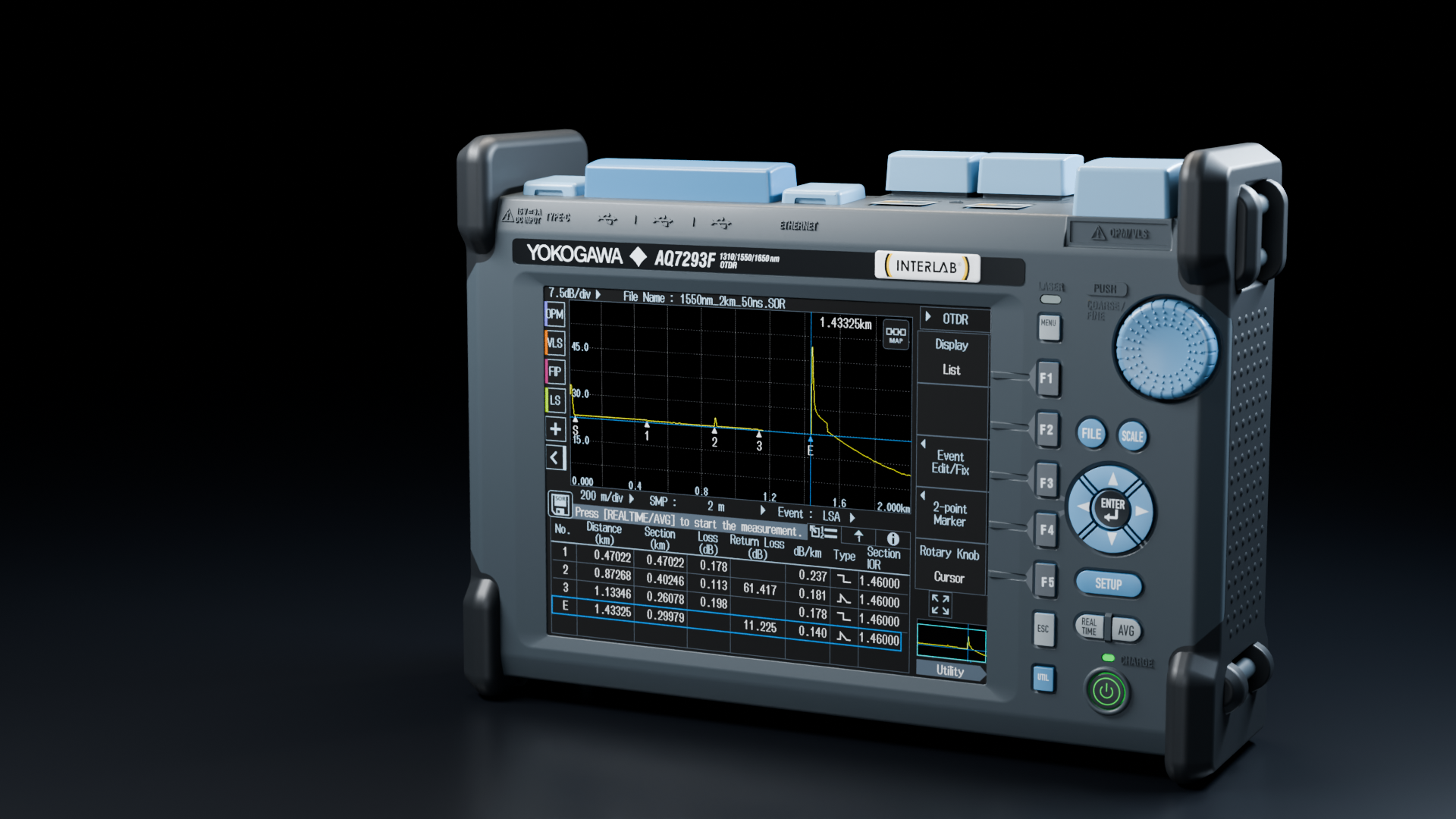Tap event marker 1 on the trace
This screenshot has height=819, width=1456.
[x=647, y=431]
